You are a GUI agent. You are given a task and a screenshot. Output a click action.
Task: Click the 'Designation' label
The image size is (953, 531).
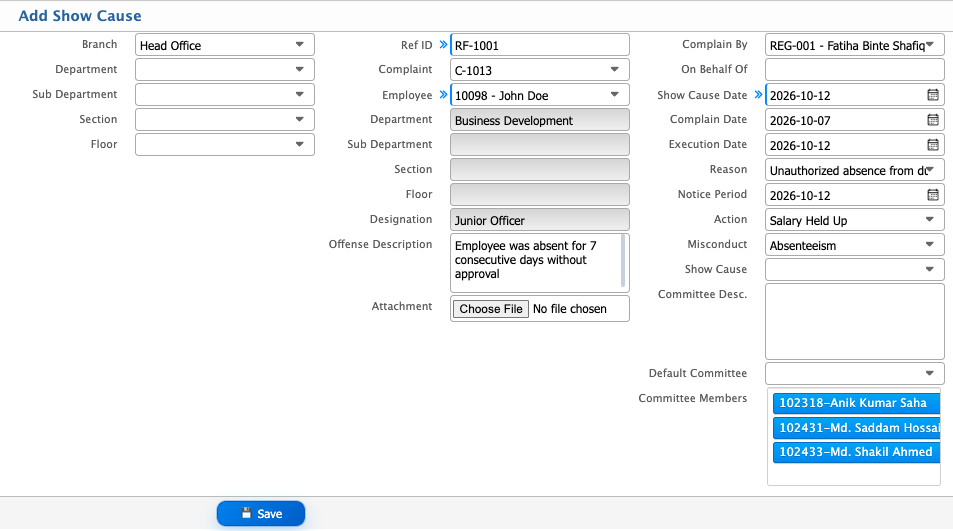pos(401,219)
